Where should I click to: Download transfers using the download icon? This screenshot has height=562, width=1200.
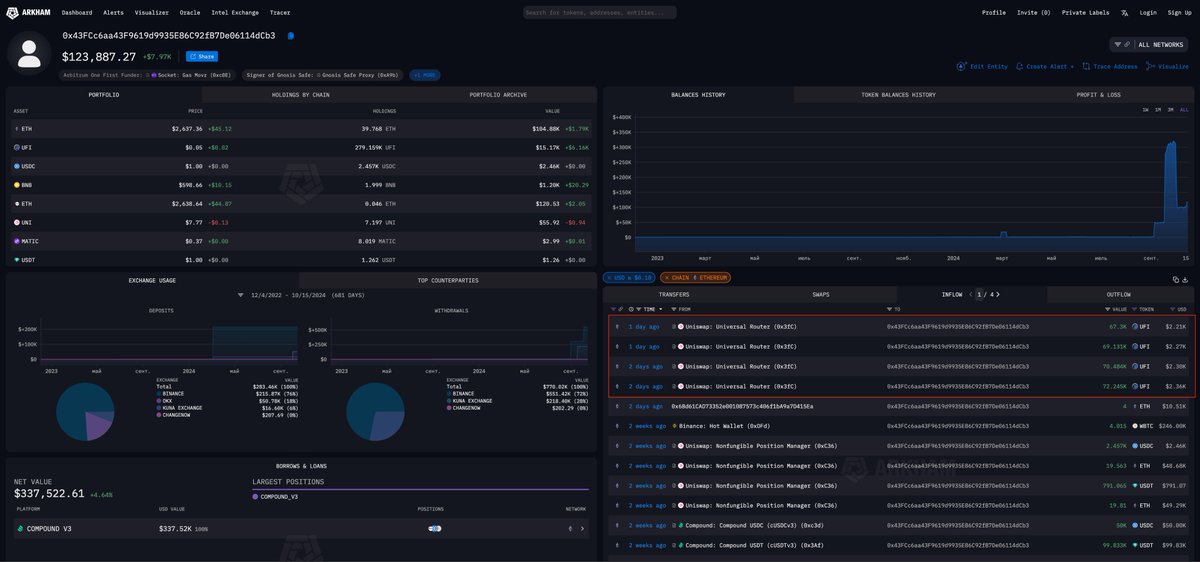tap(1184, 279)
